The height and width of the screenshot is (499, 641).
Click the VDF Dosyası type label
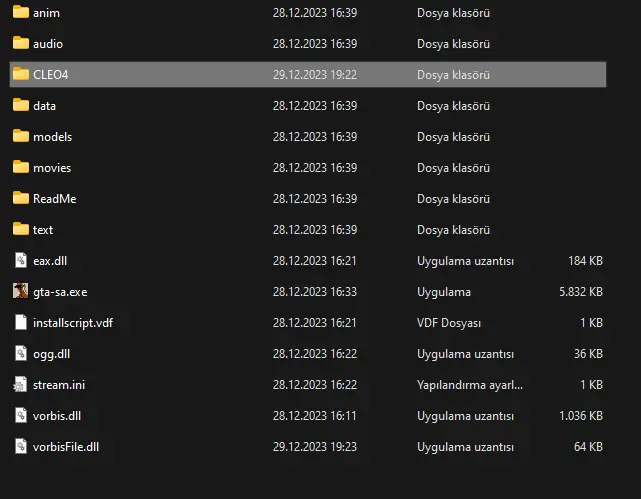tap(449, 323)
